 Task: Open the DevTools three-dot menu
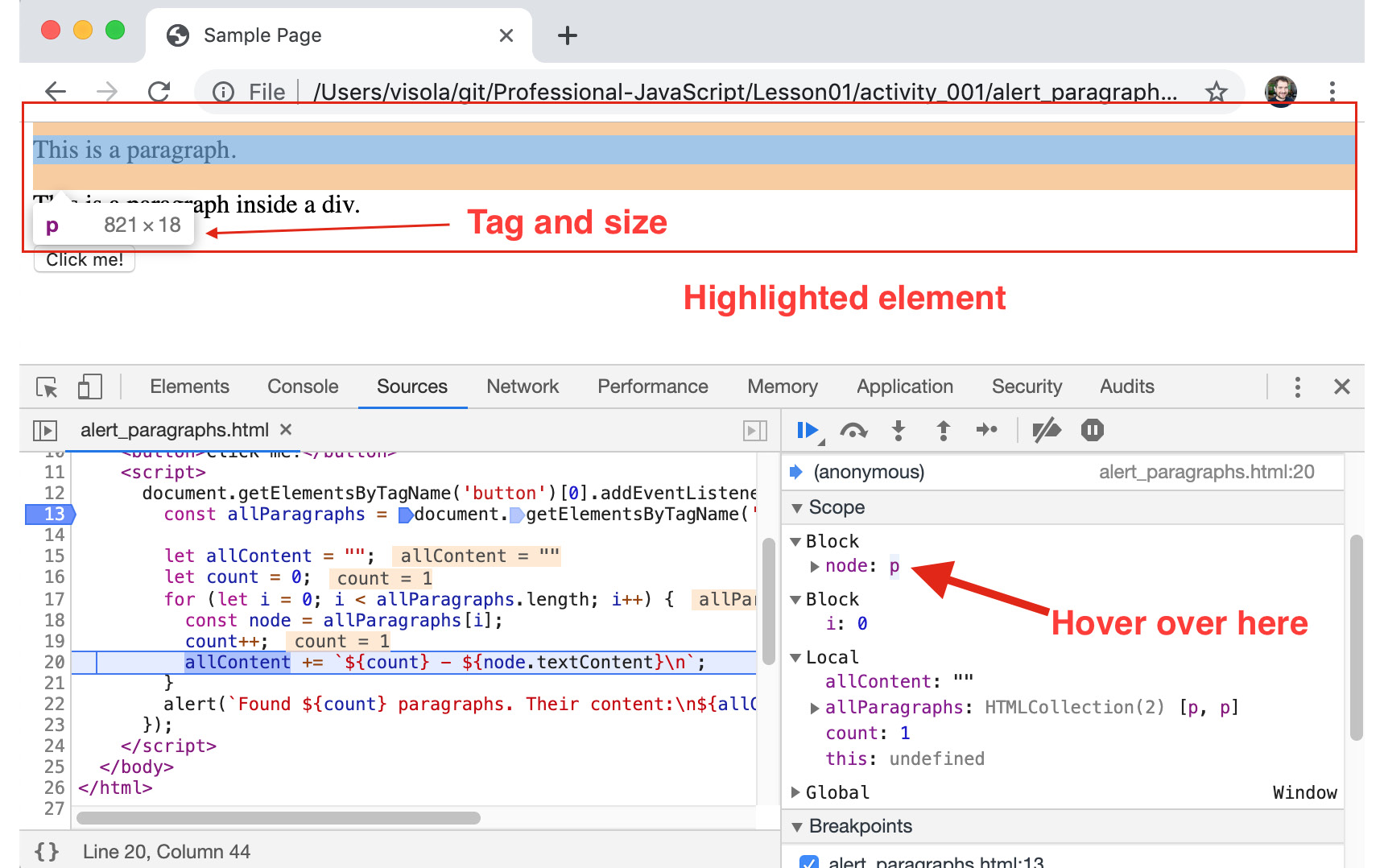click(1297, 387)
